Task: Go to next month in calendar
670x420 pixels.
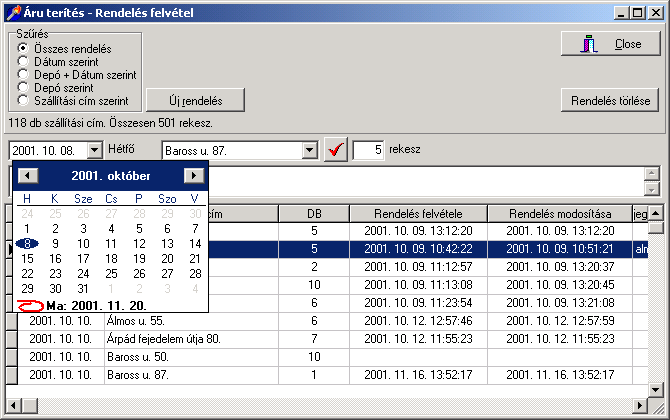Action: tap(194, 175)
